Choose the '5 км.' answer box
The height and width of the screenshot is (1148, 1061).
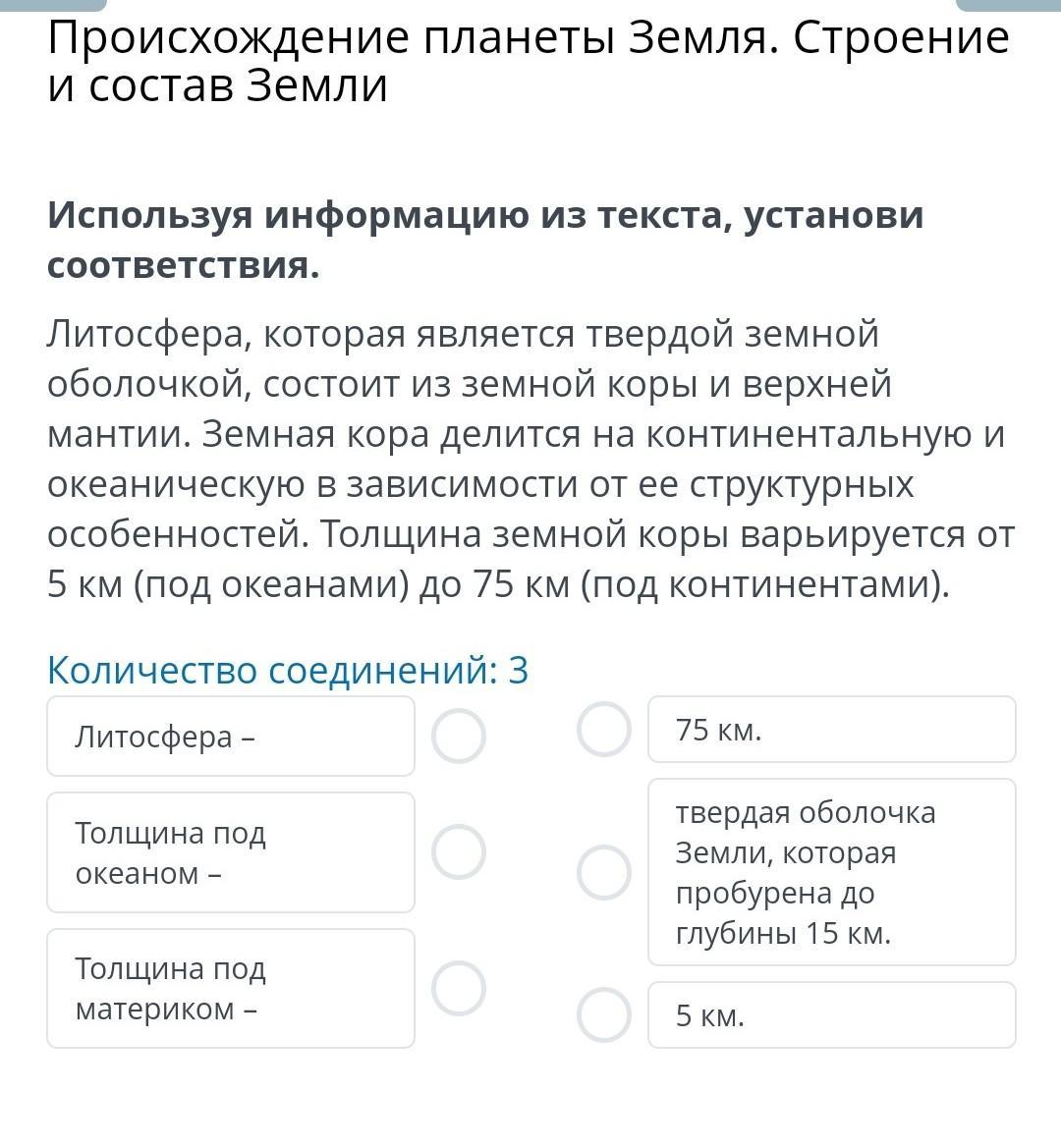(831, 1014)
